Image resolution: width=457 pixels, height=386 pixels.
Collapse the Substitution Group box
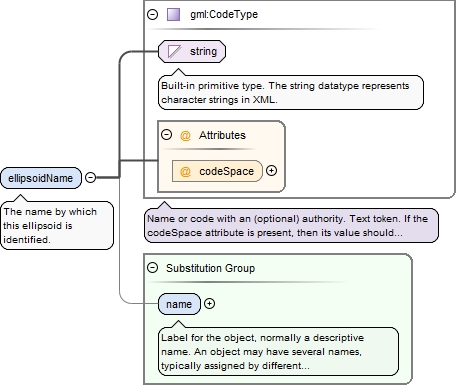point(153,268)
